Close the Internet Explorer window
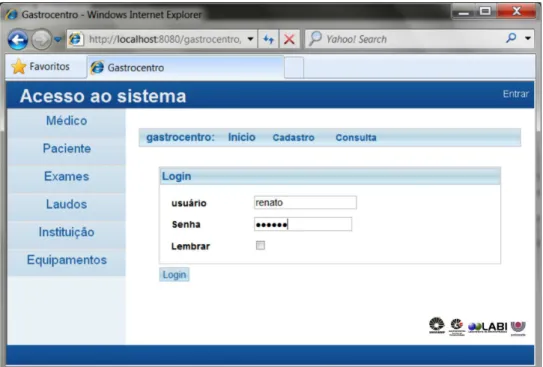 coord(516,12)
